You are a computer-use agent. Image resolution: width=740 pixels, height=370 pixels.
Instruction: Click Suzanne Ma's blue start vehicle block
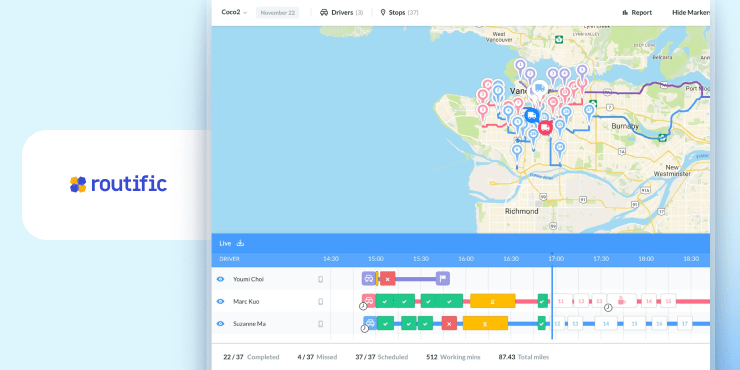click(x=370, y=323)
